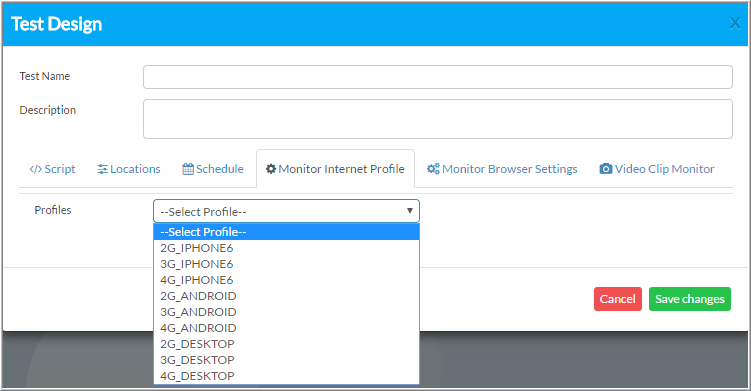Screen dimensions: 751x391
Task: Click the sliders icon next to Locations
Action: click(x=102, y=169)
